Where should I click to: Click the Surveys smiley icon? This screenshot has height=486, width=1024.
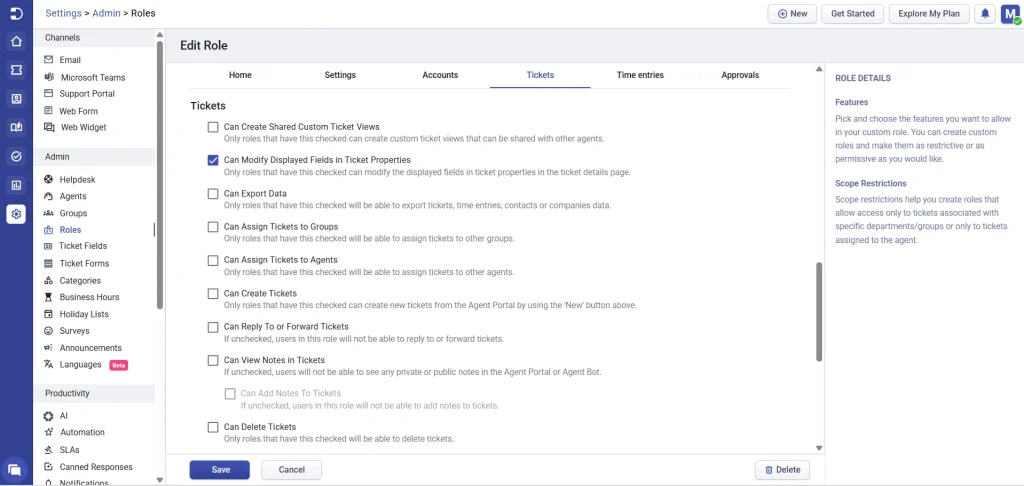coord(48,331)
